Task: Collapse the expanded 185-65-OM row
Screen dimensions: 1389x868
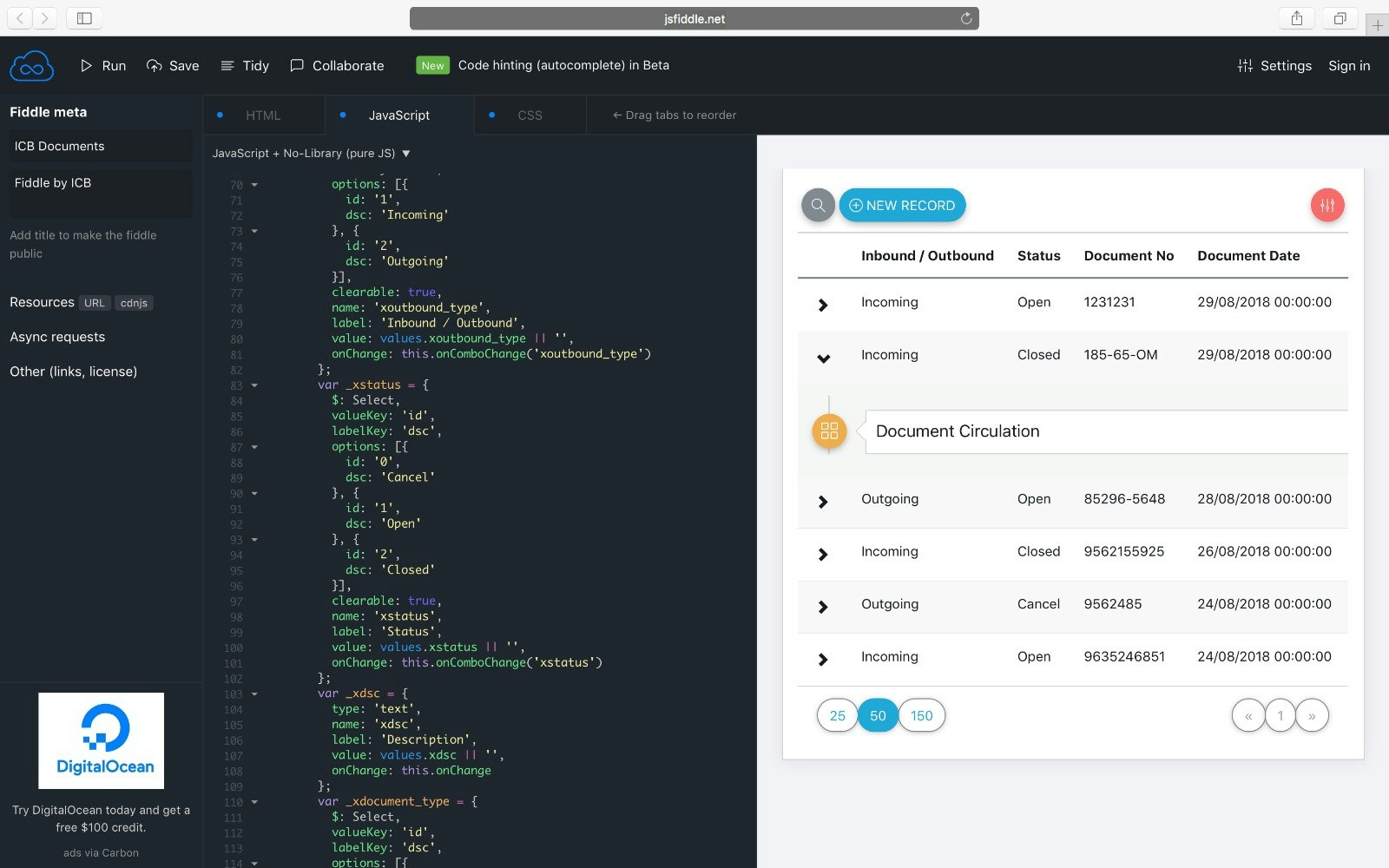Action: coord(823,356)
